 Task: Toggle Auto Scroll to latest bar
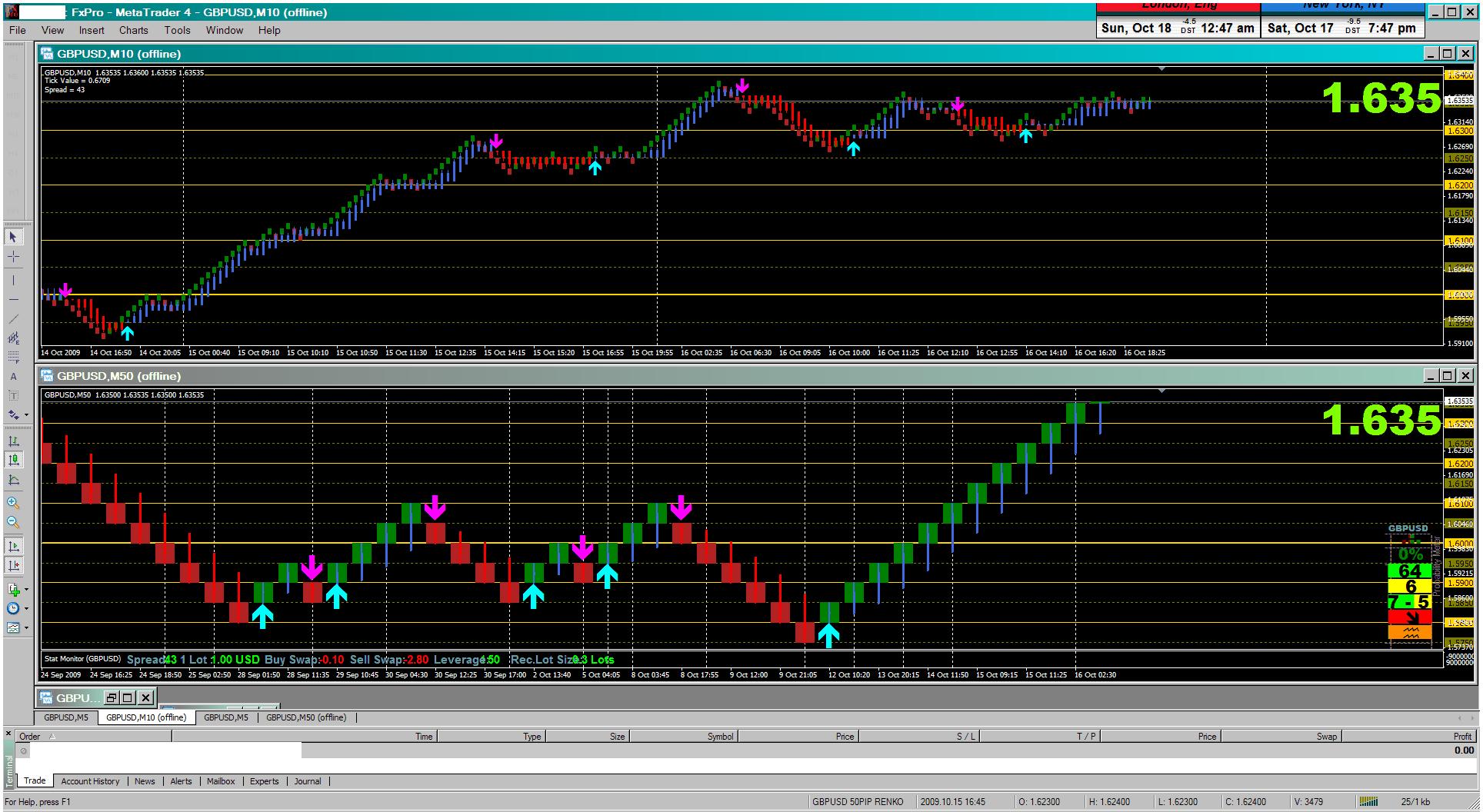tap(13, 546)
